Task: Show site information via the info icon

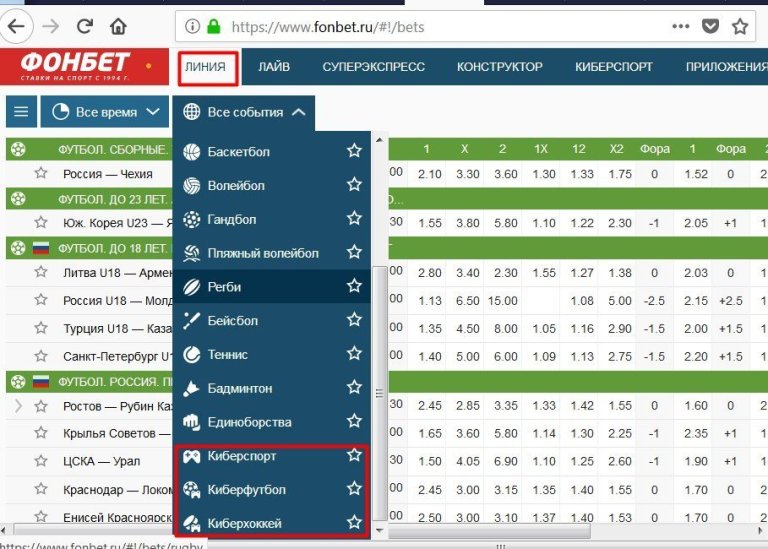Action: 192,26
